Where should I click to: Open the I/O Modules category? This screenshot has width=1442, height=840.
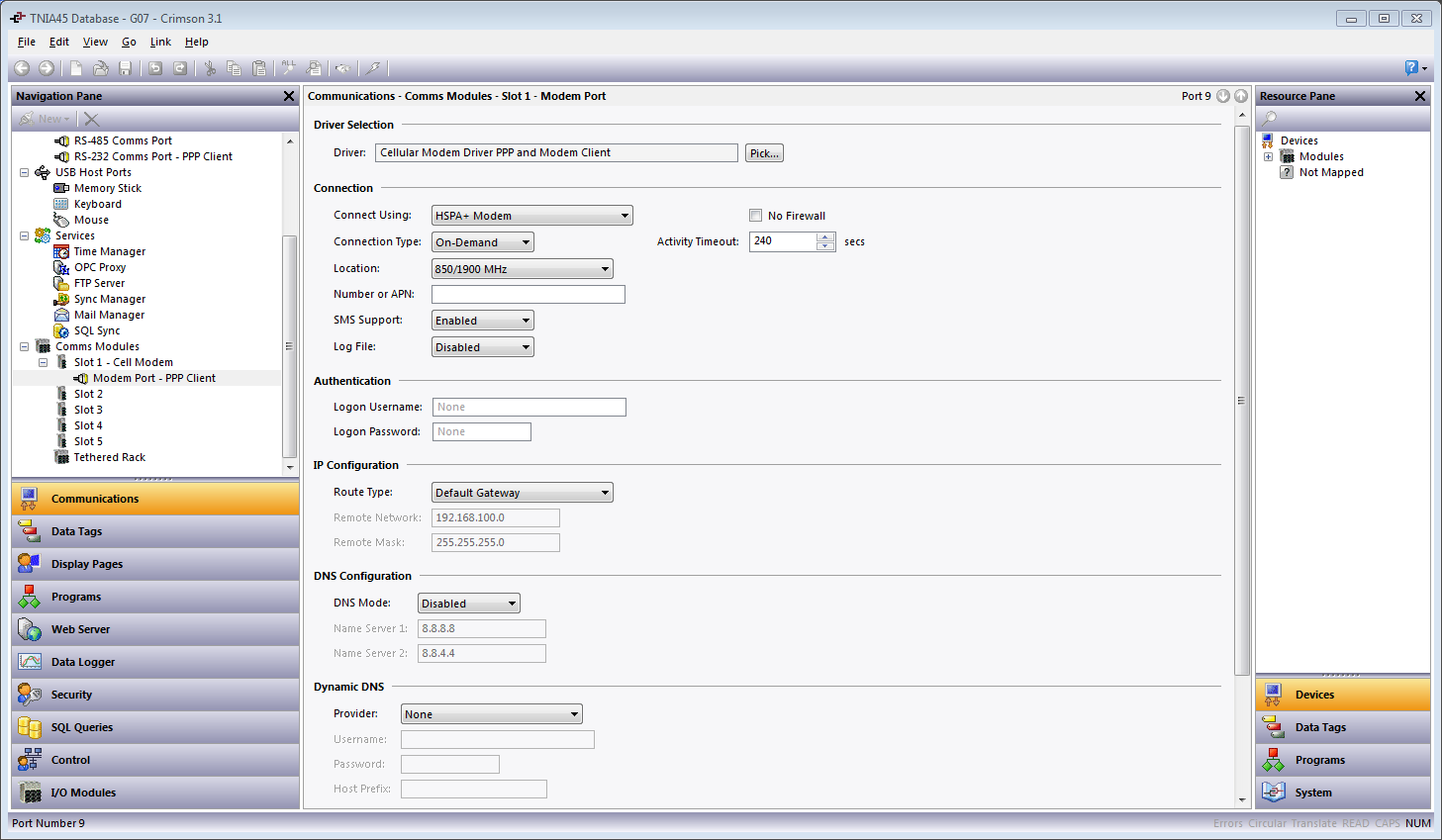pos(155,793)
